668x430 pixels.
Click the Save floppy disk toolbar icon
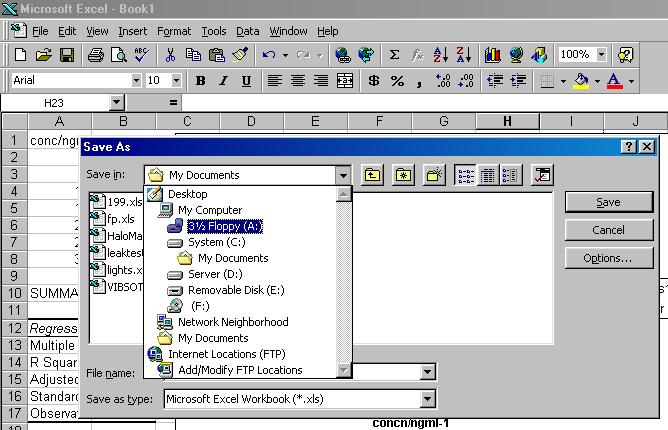[67, 55]
